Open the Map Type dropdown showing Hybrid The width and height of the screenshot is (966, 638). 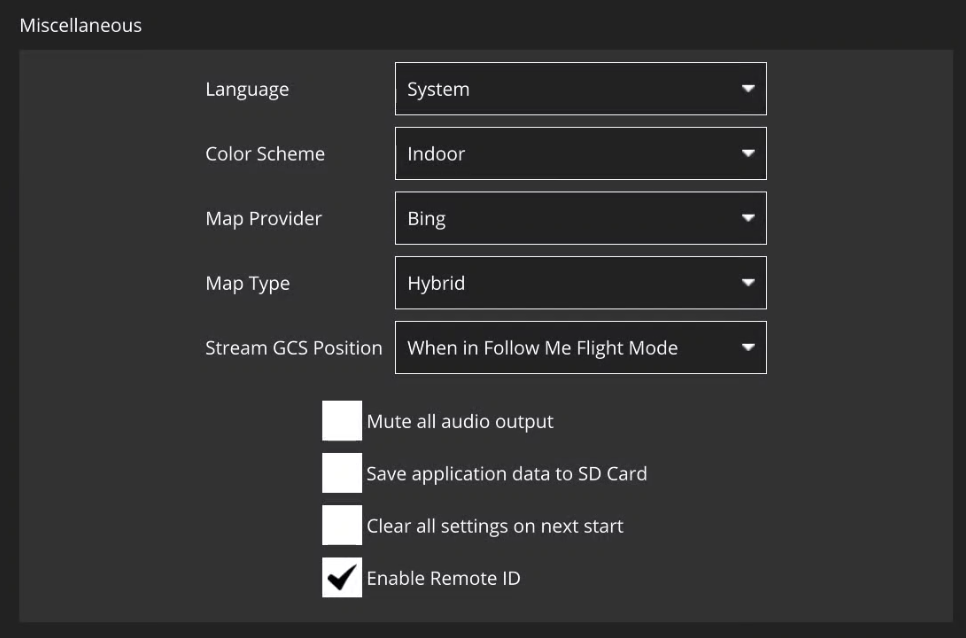580,283
